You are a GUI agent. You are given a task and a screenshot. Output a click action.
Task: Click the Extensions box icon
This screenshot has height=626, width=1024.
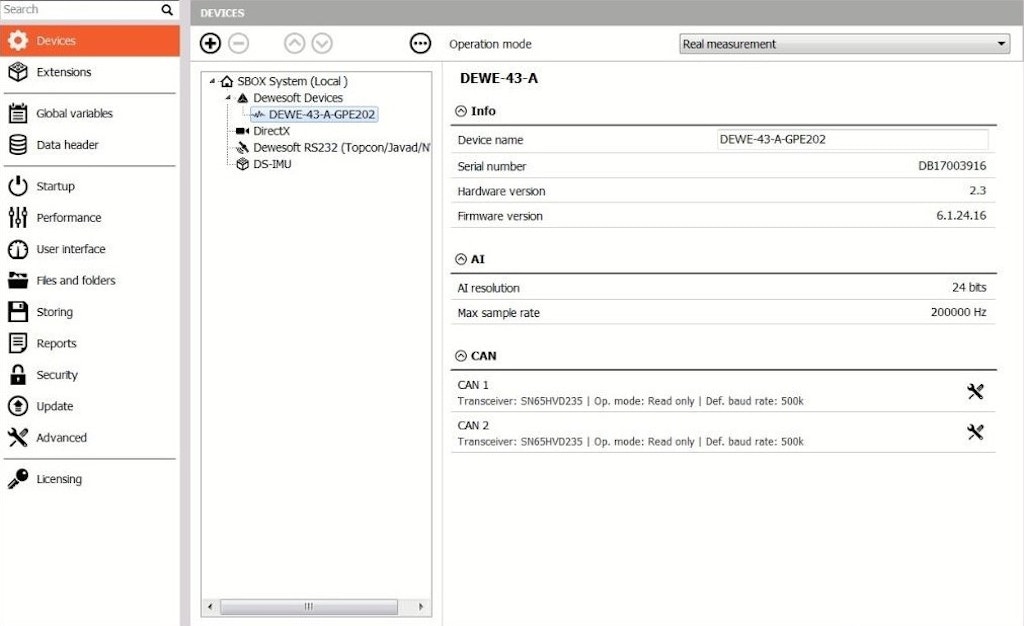point(18,72)
